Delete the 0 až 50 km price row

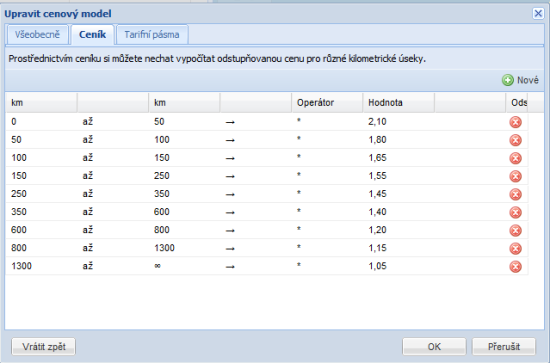(x=515, y=122)
